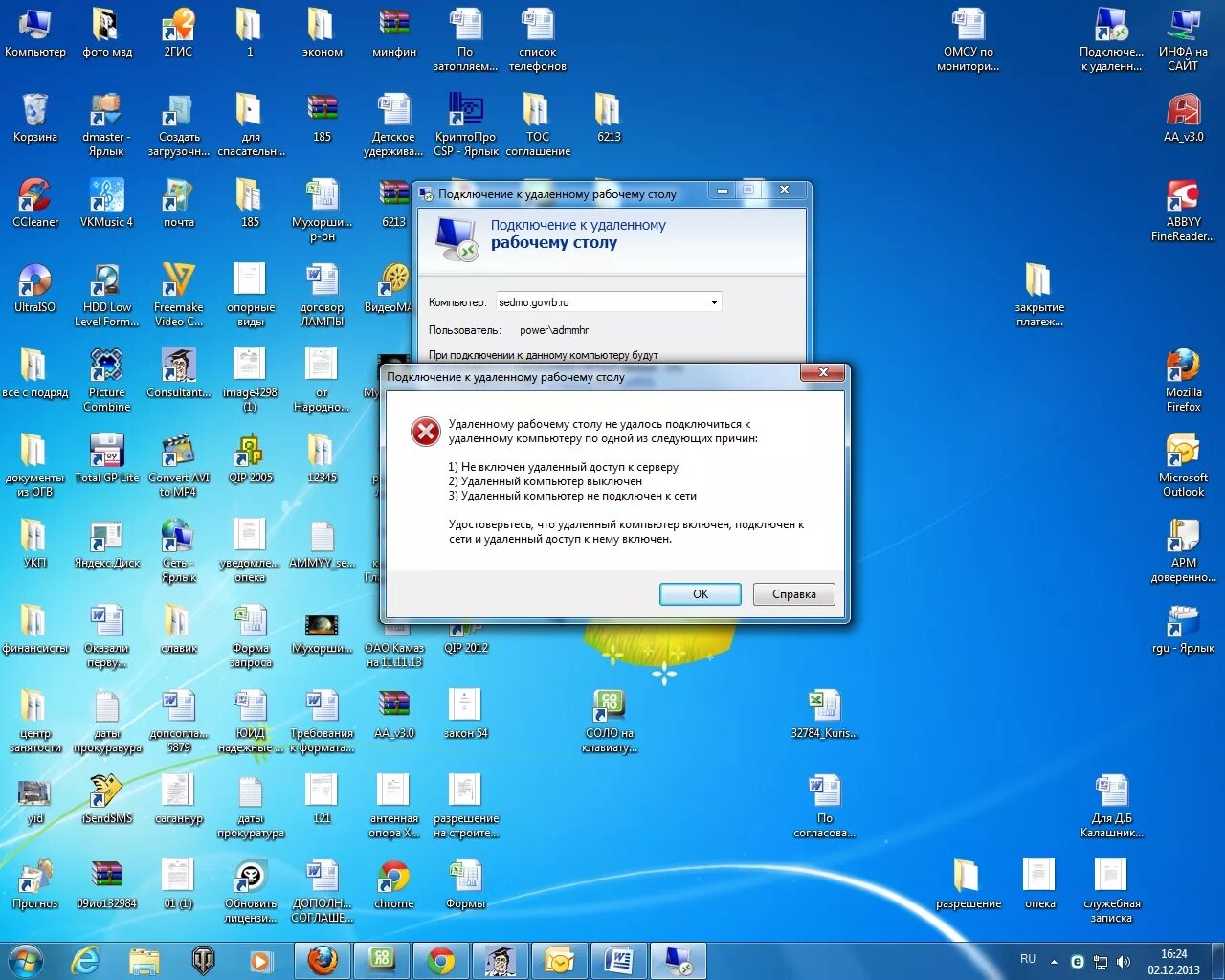Click OK in the error dialog

point(700,594)
